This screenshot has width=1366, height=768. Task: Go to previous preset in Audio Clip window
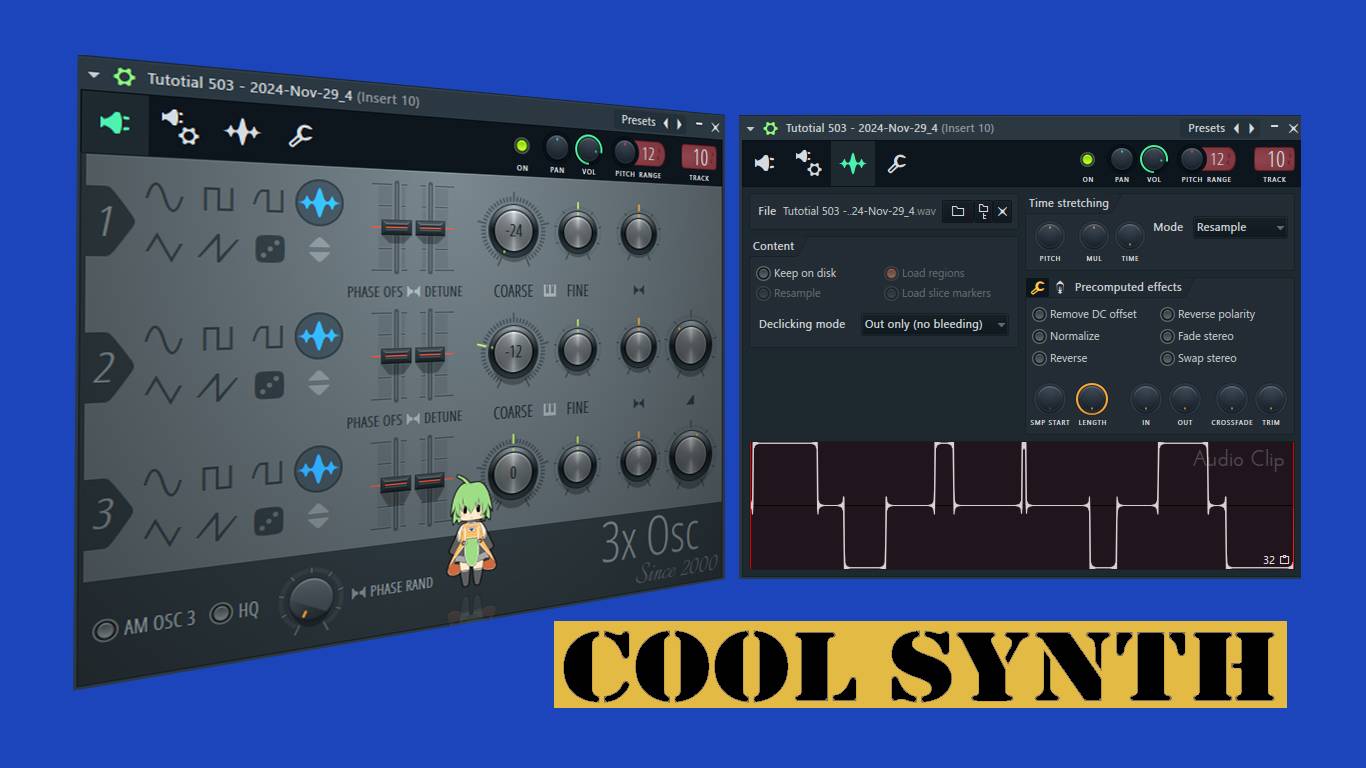[x=1237, y=128]
